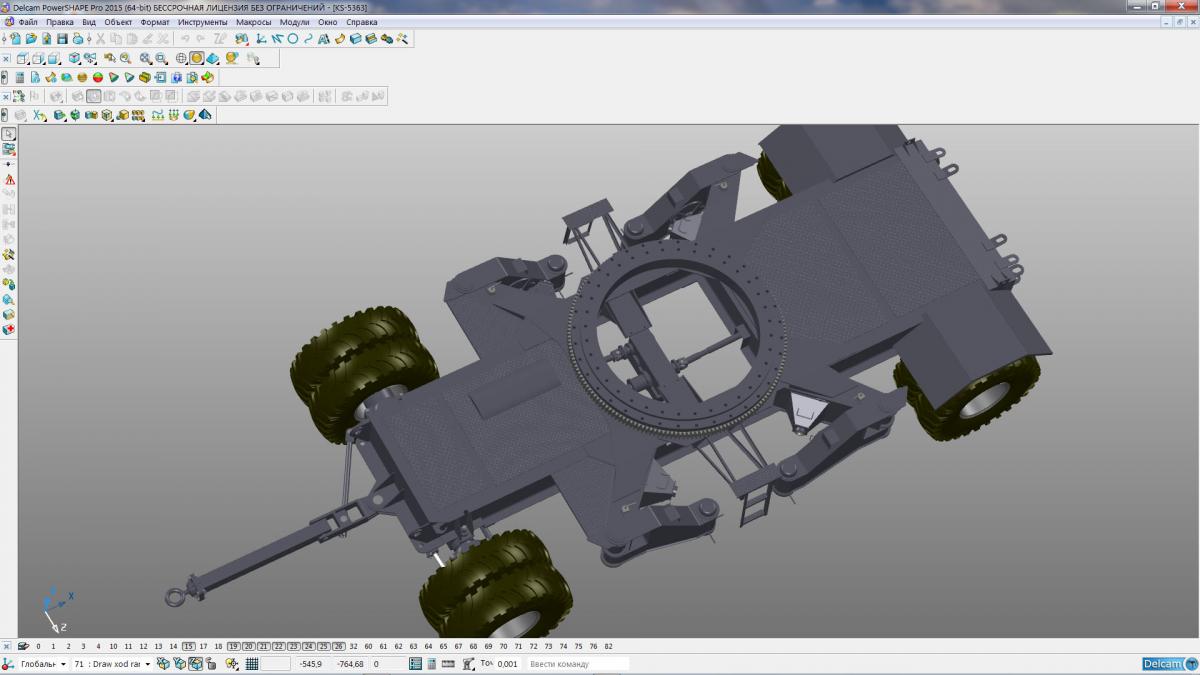
Task: Close the levels toolbar with its X
Action: pos(6,646)
